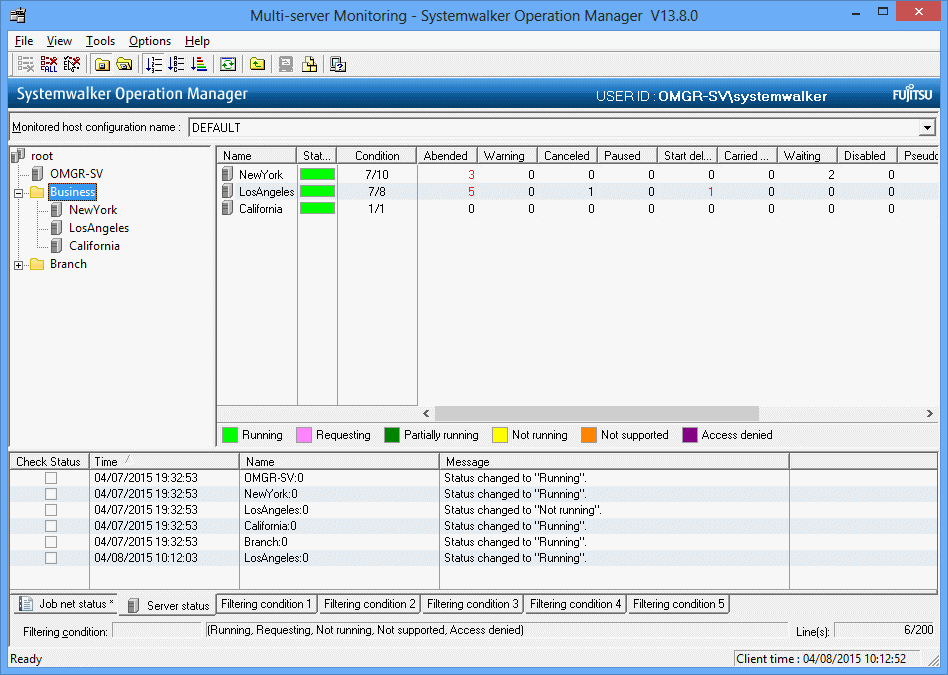Click the up one folder toolbar icon
The width and height of the screenshot is (948, 675).
[258, 64]
